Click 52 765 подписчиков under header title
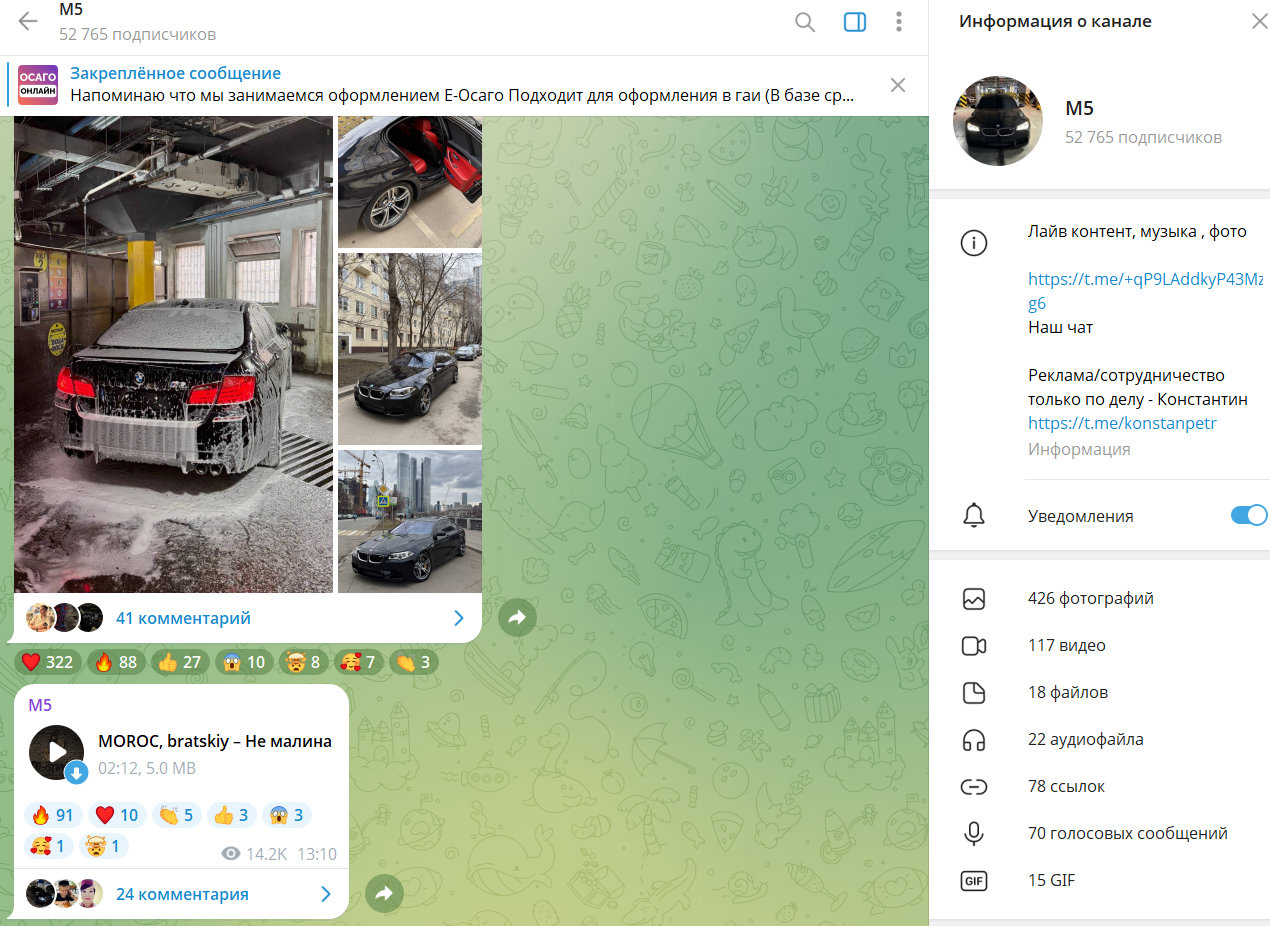This screenshot has width=1270, height=926. (137, 34)
